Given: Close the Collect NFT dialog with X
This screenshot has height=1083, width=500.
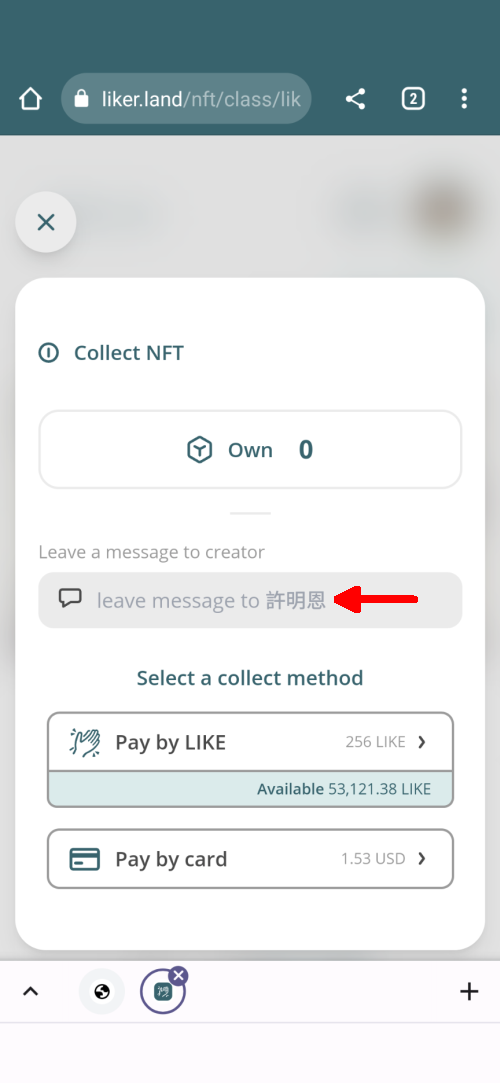Looking at the screenshot, I should click(x=46, y=222).
